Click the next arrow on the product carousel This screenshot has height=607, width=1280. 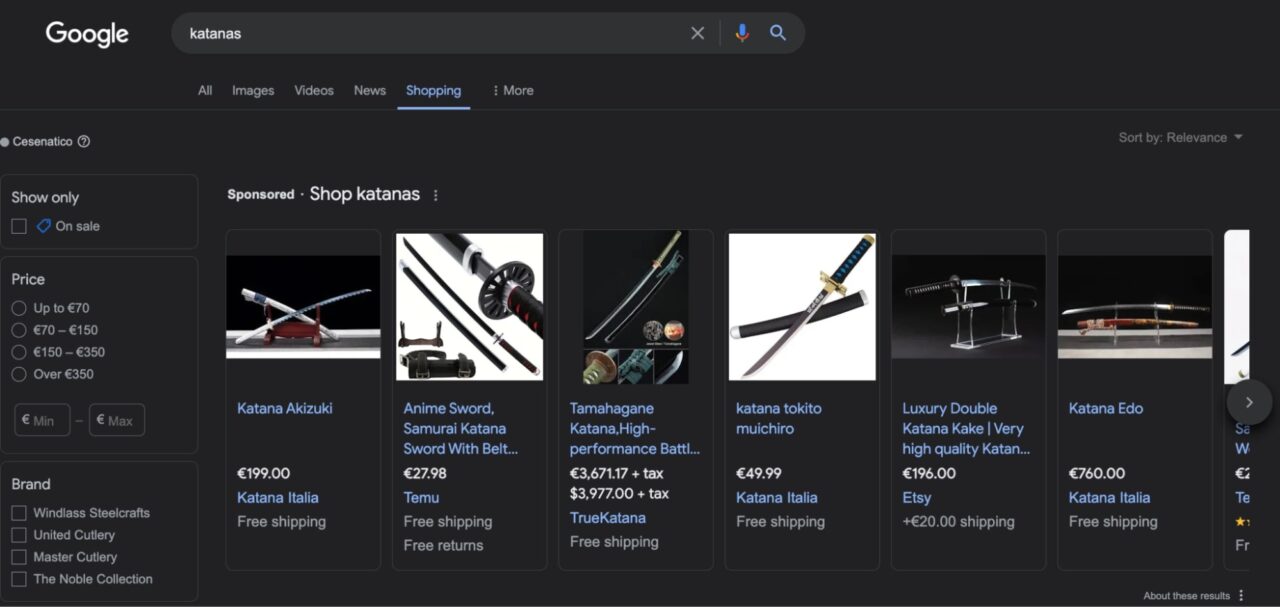tap(1249, 402)
